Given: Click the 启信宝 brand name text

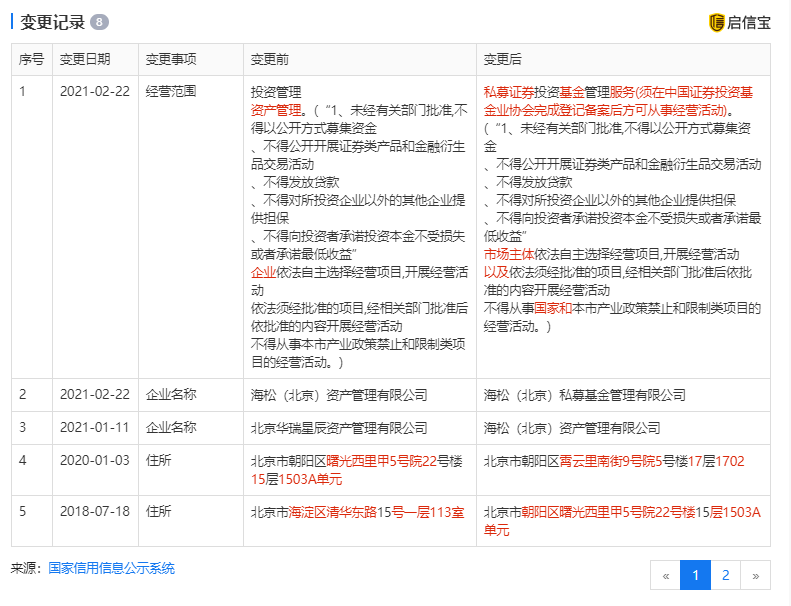Looking at the screenshot, I should click(x=748, y=23).
